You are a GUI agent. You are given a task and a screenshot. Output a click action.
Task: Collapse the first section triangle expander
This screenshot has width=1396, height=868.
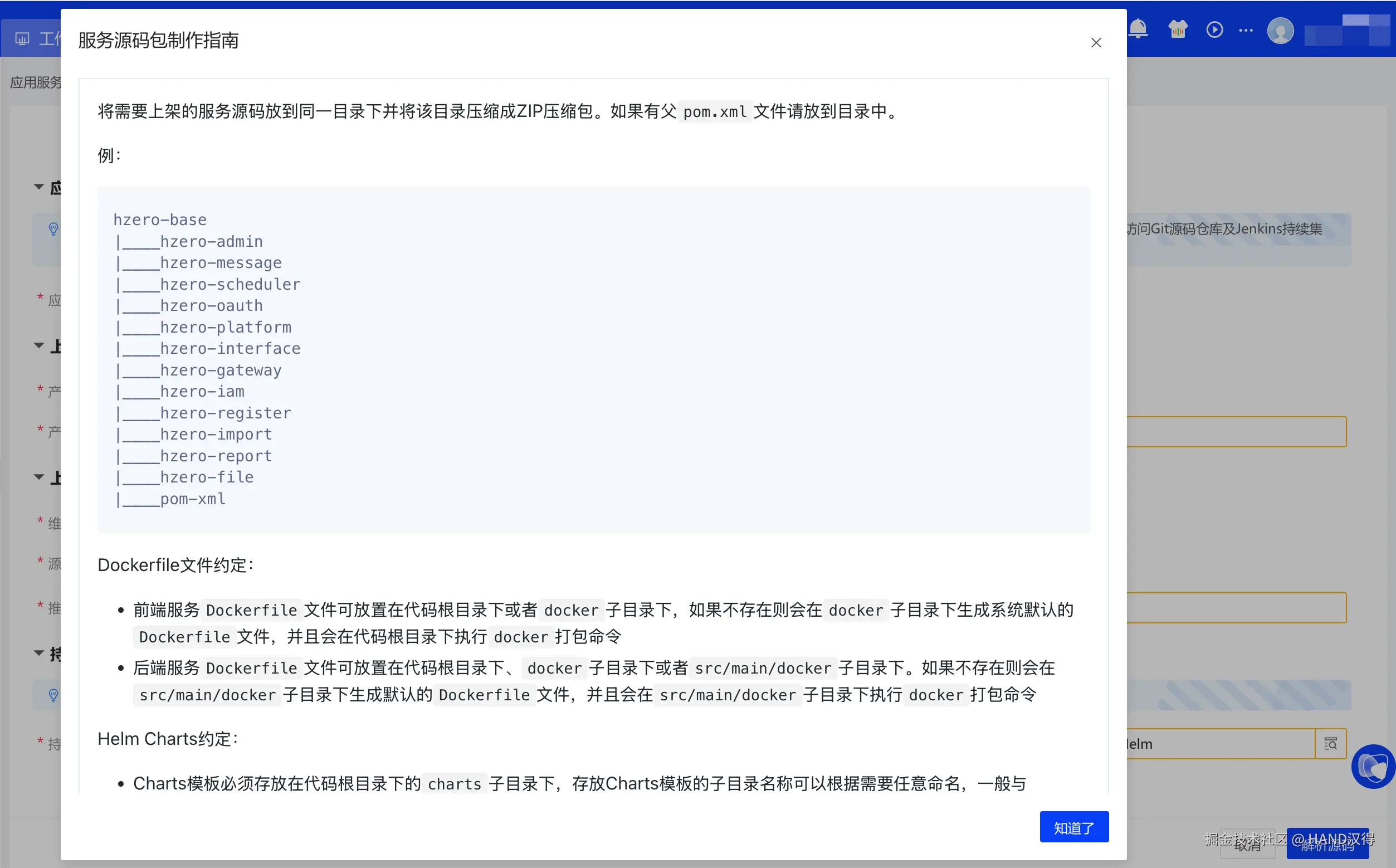click(39, 187)
